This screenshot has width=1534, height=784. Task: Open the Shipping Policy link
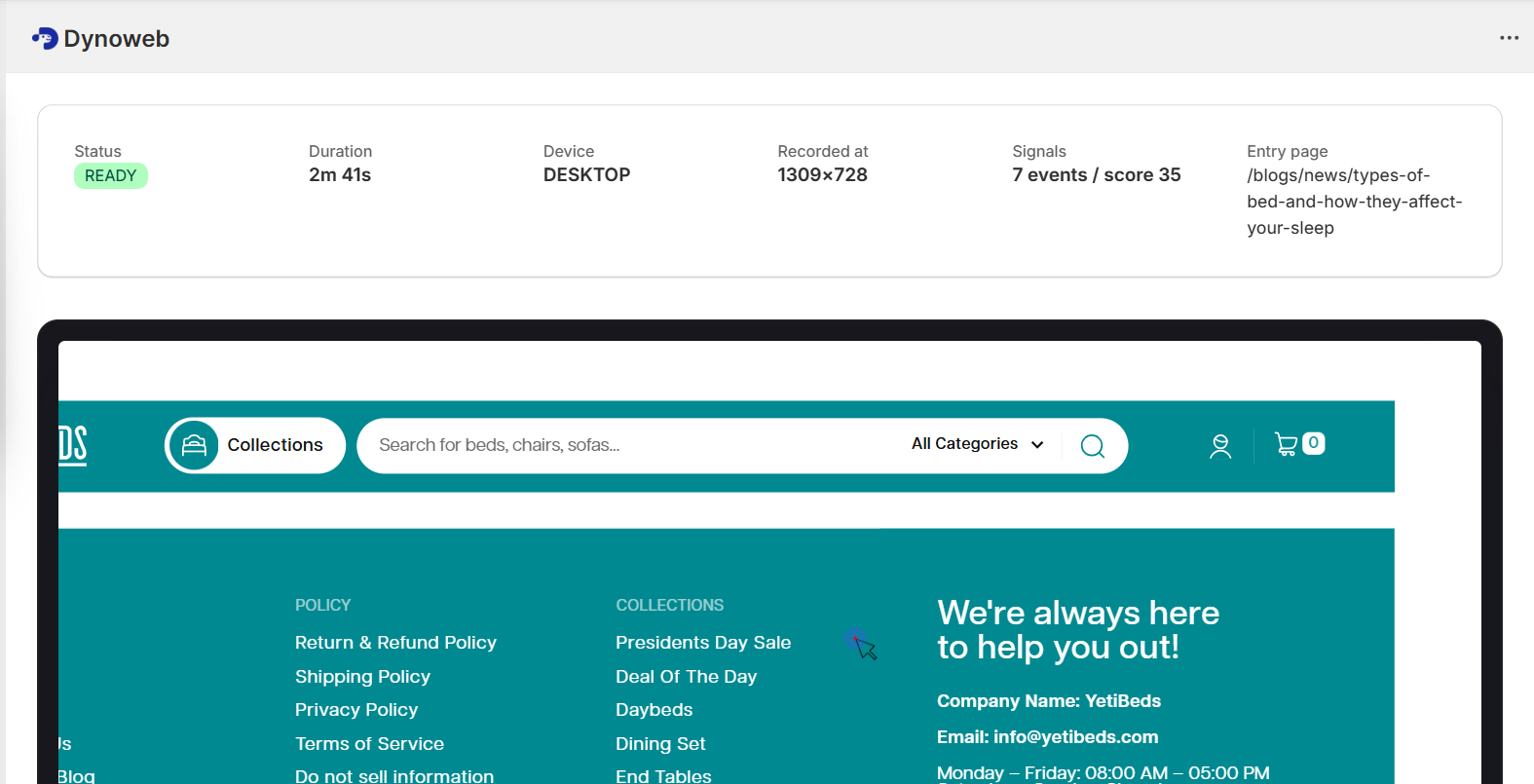click(x=362, y=677)
